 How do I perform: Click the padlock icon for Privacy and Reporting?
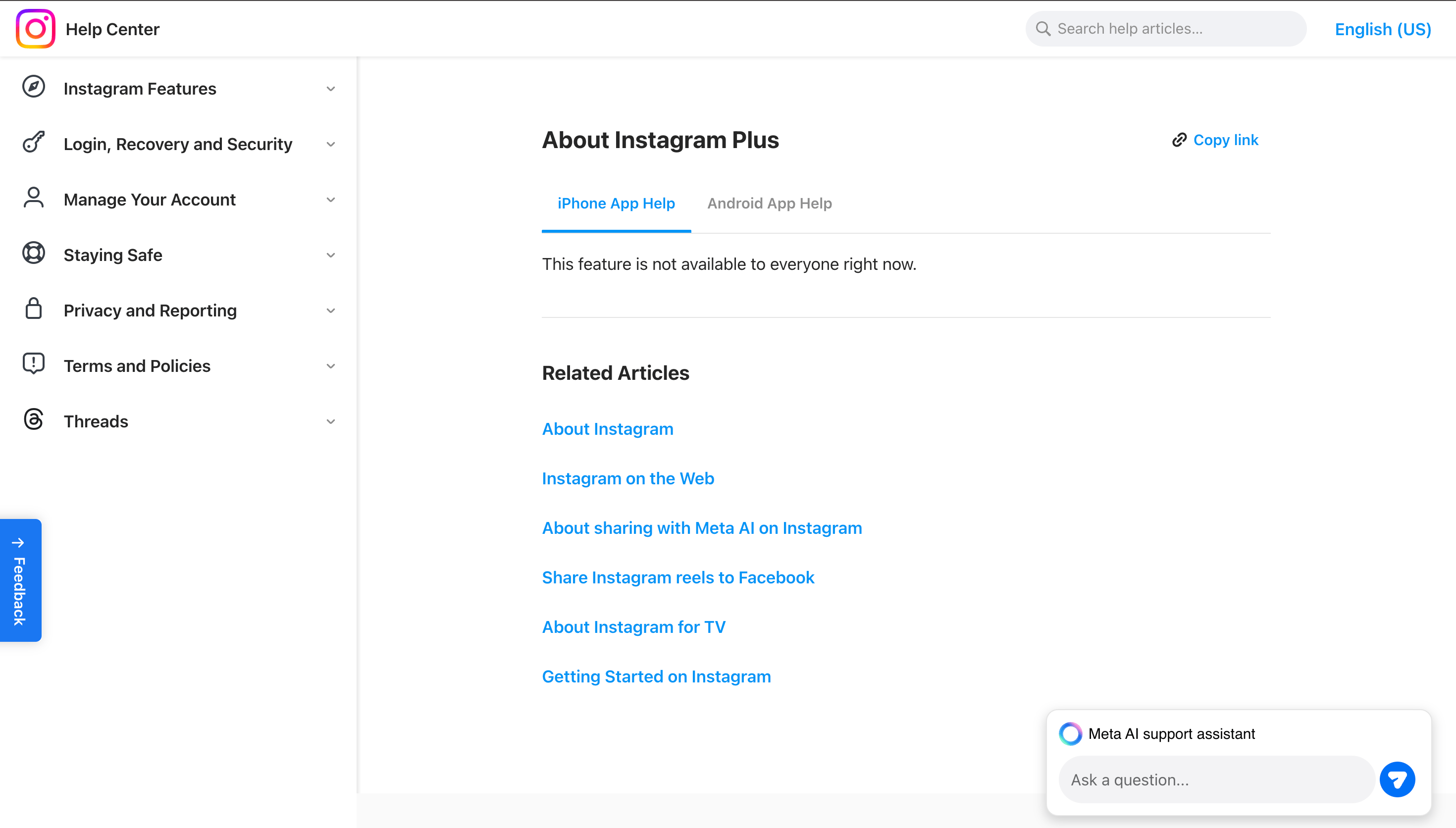click(x=34, y=309)
